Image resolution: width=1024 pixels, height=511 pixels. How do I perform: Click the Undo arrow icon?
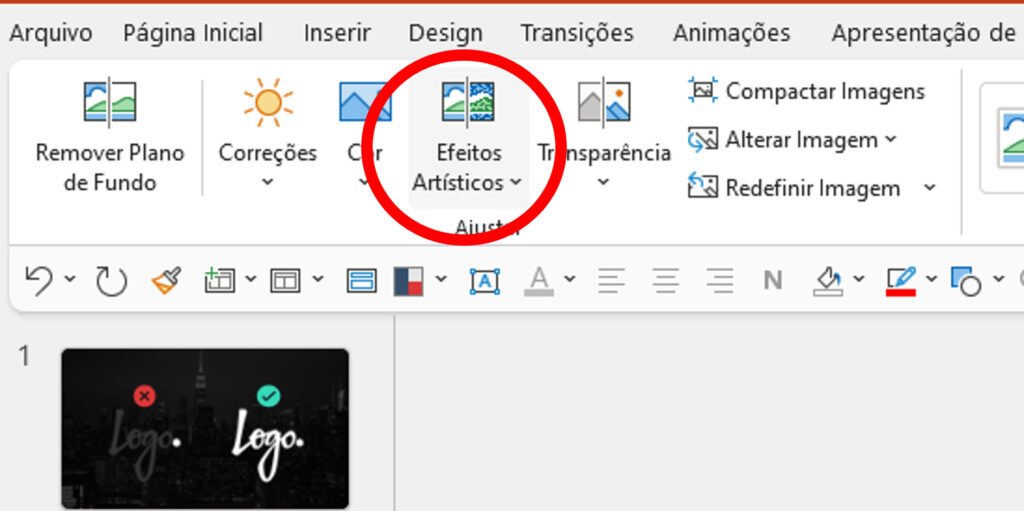38,281
